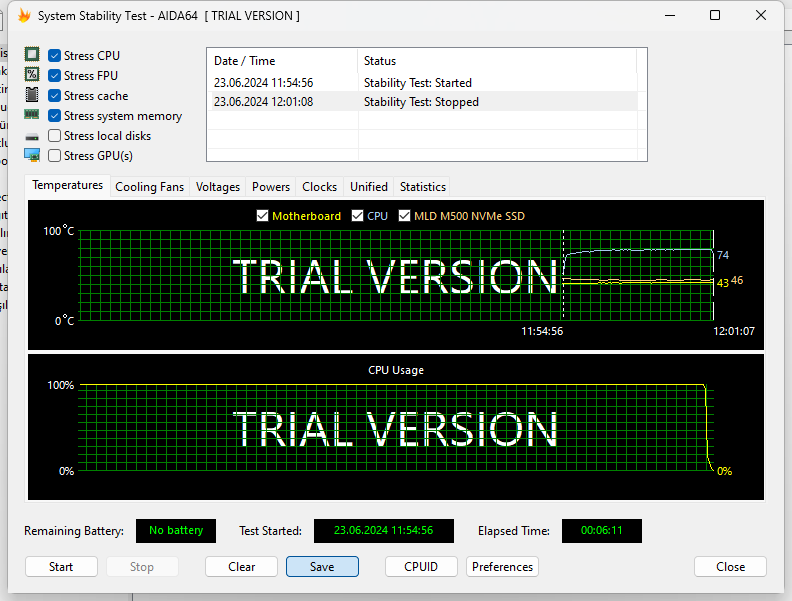Image resolution: width=792 pixels, height=601 pixels.
Task: Select the Stability Test: Stopped log row
Action: [x=422, y=102]
